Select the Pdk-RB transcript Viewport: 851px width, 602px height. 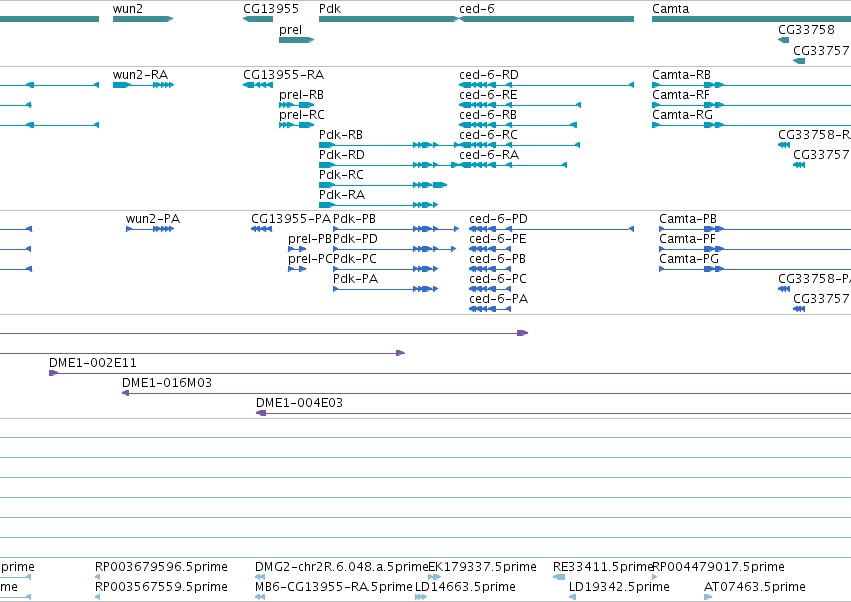pos(341,135)
